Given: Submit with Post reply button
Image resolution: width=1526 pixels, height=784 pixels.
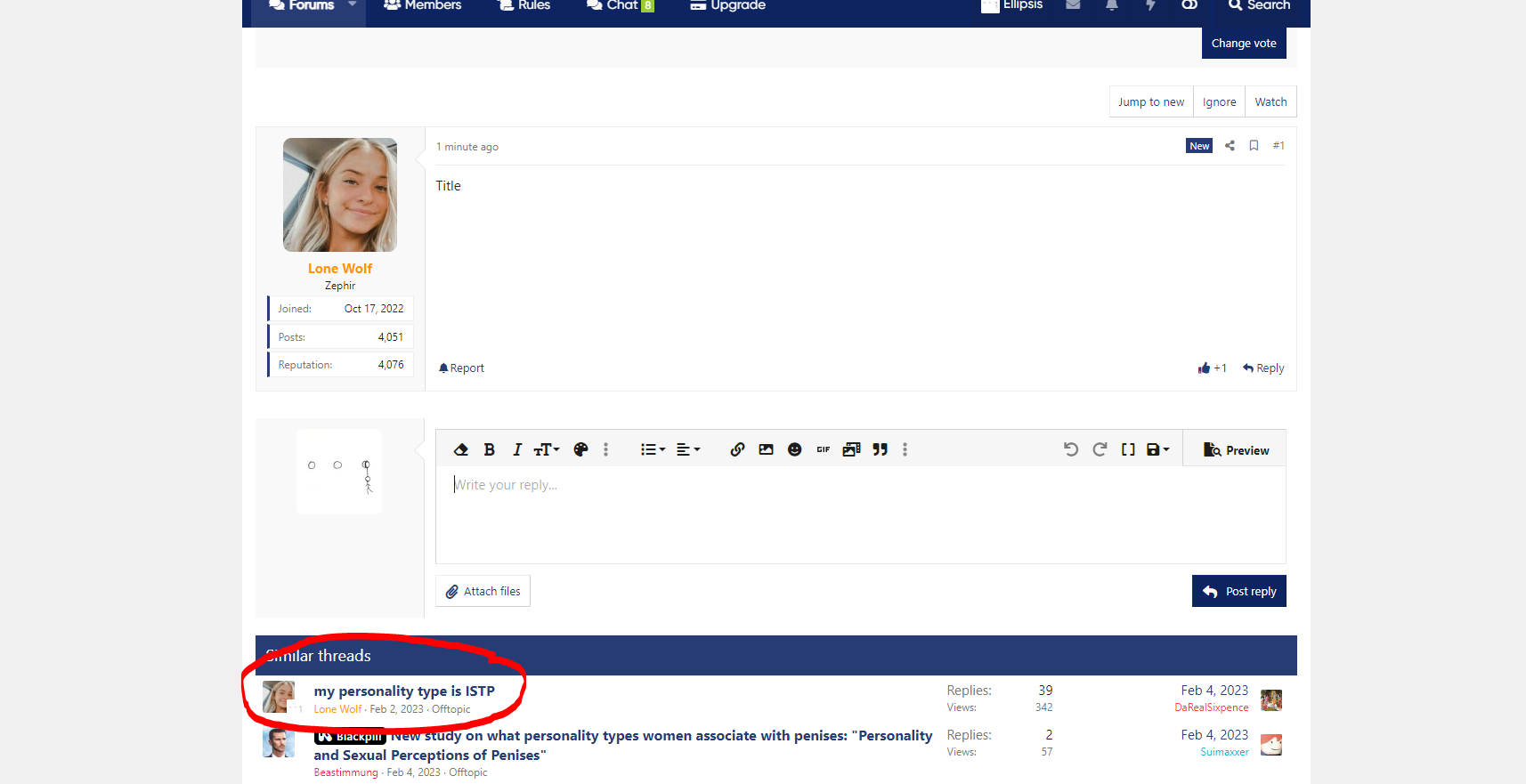Looking at the screenshot, I should coord(1239,591).
